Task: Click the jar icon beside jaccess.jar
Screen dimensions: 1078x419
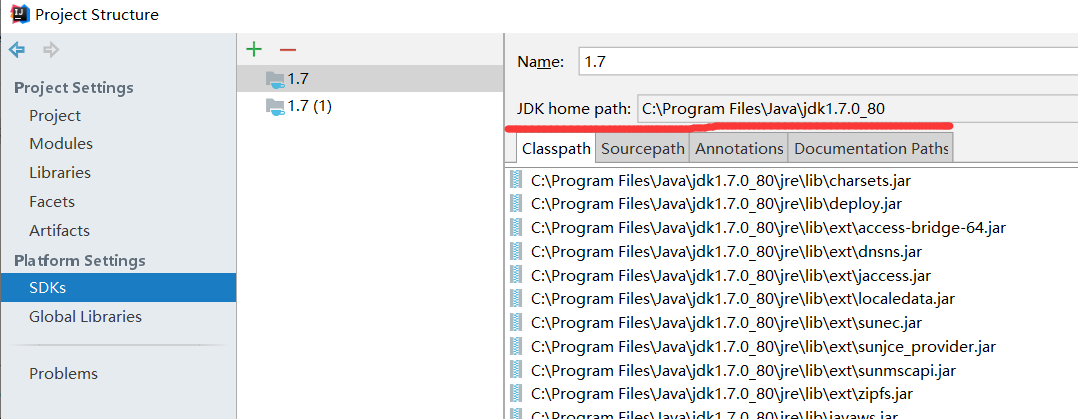Action: pos(516,275)
